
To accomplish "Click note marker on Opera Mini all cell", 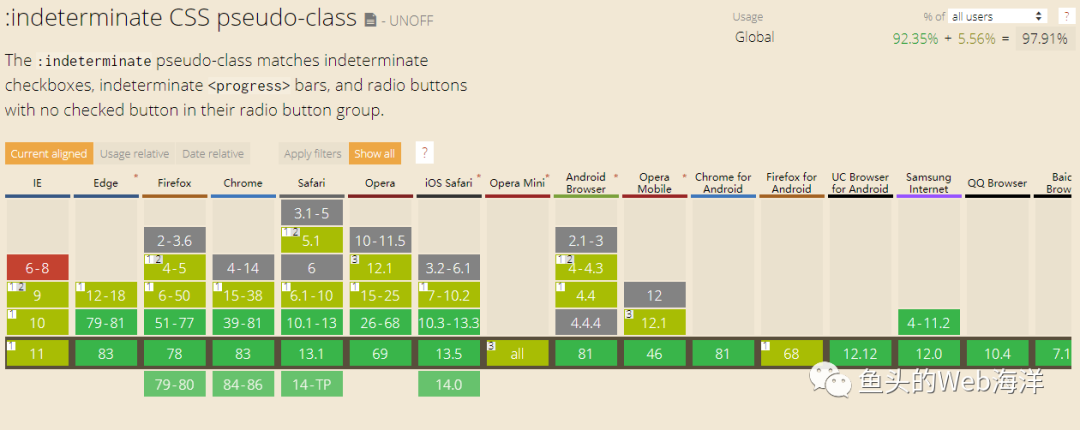I will 492,345.
